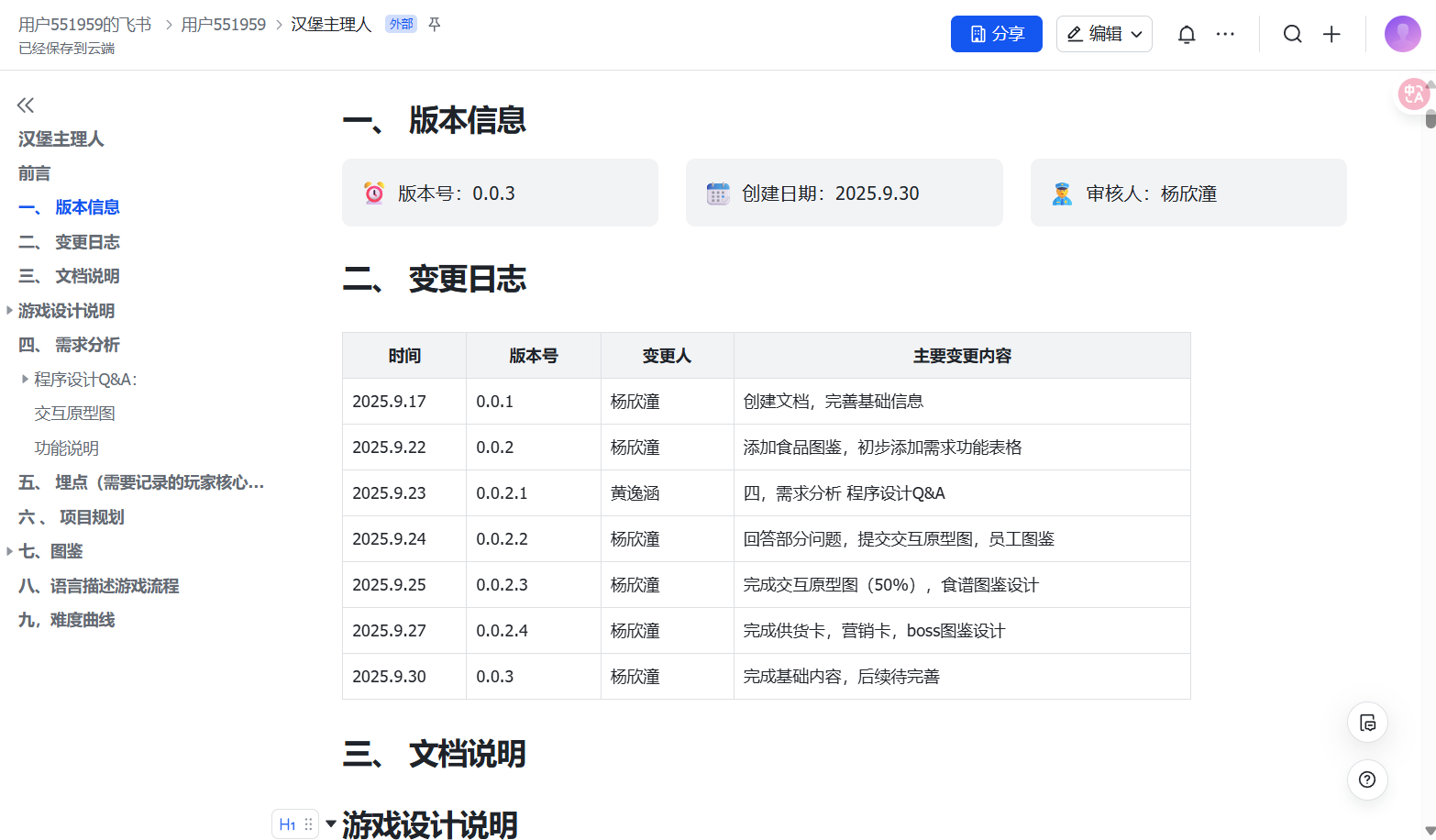Collapse the 游戏设计说明 heading triangle in document

[x=331, y=823]
